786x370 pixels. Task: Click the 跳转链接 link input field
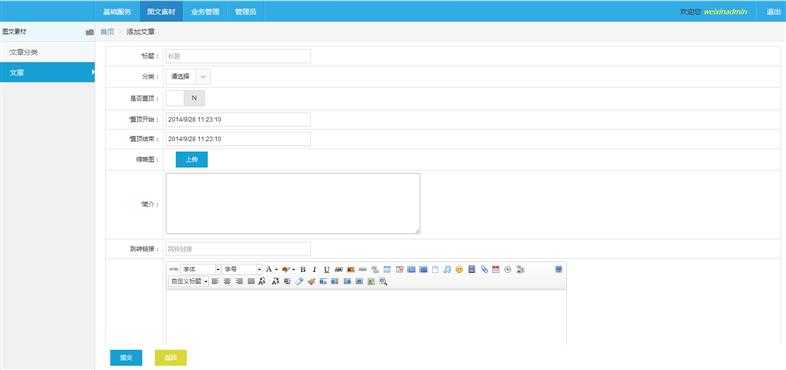[238, 249]
